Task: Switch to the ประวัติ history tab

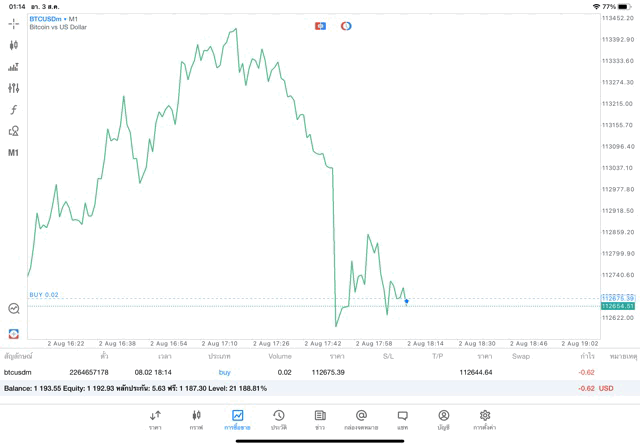Action: (278, 419)
